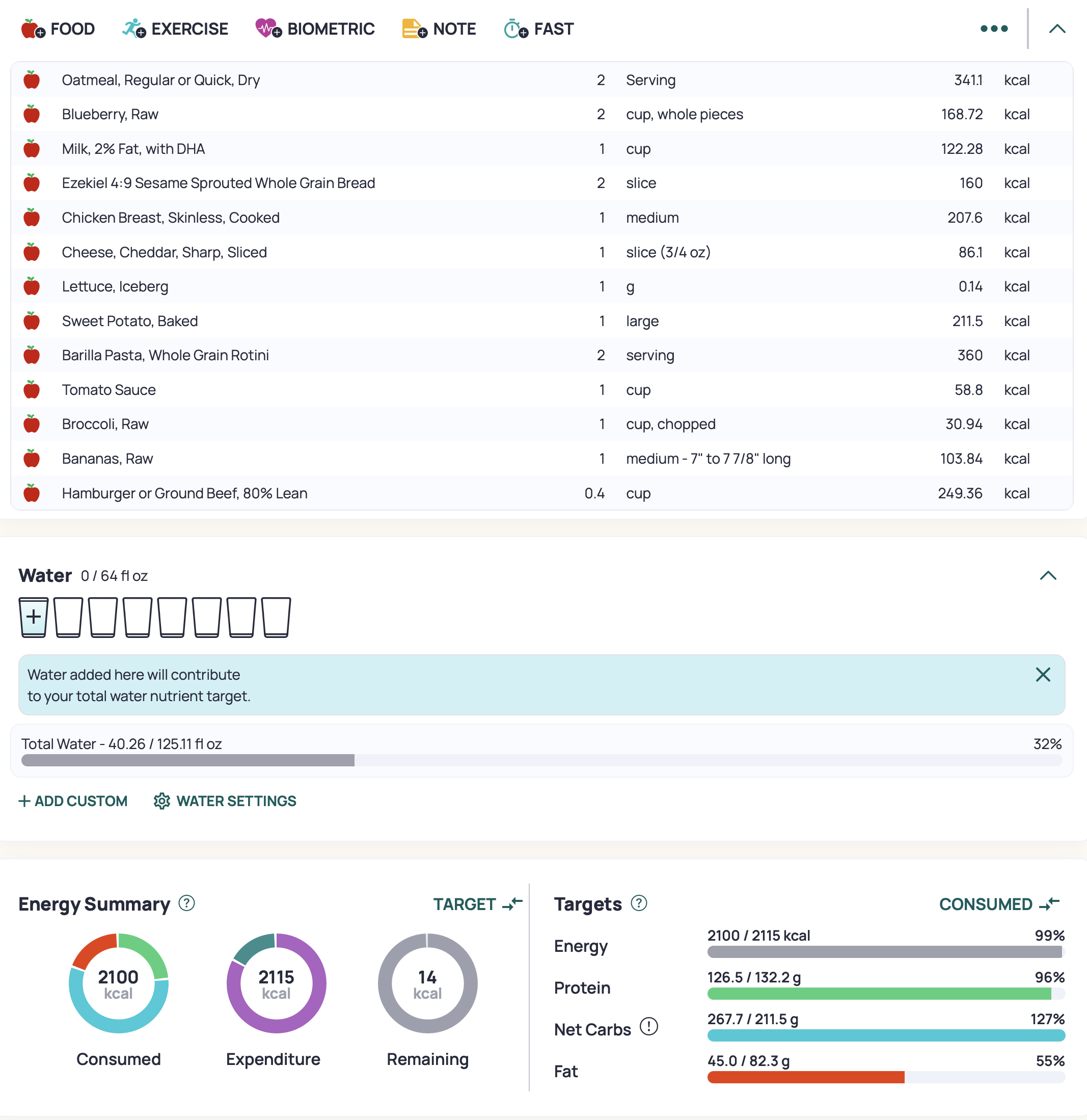Click Targets help question icon
This screenshot has width=1087, height=1120.
click(x=639, y=903)
